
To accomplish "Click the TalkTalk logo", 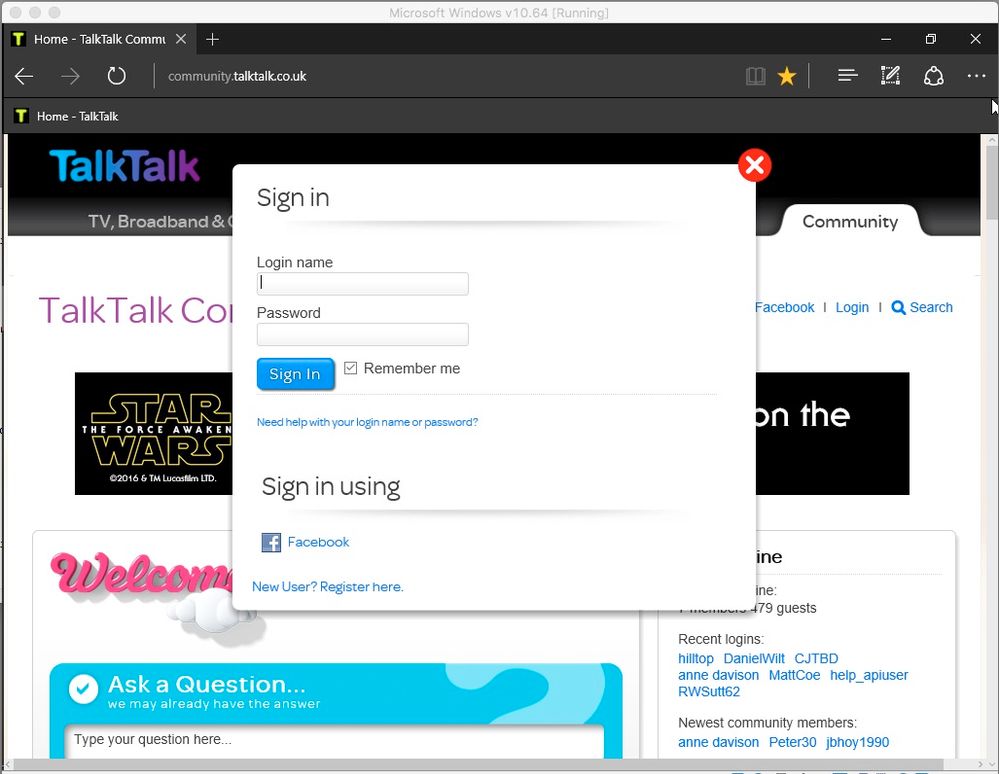I will (125, 166).
